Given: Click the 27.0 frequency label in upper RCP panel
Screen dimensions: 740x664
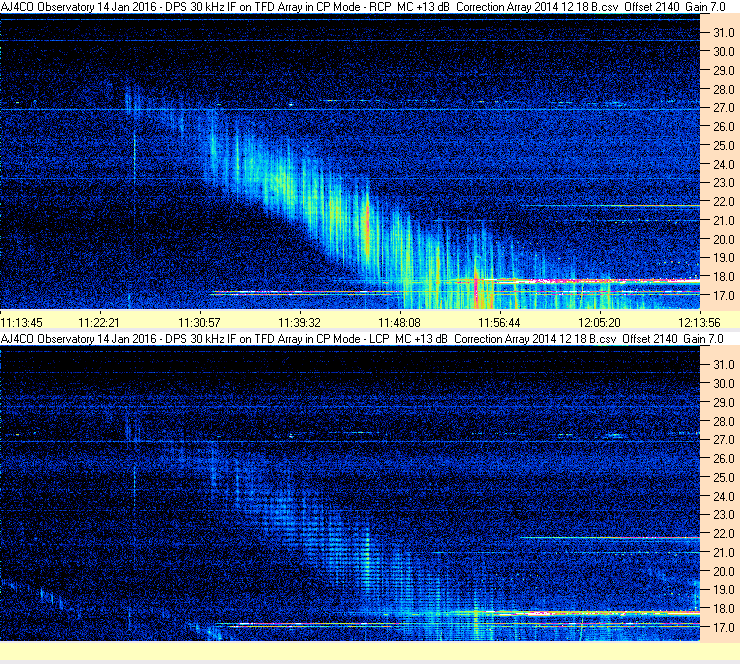Looking at the screenshot, I should 723,108.
